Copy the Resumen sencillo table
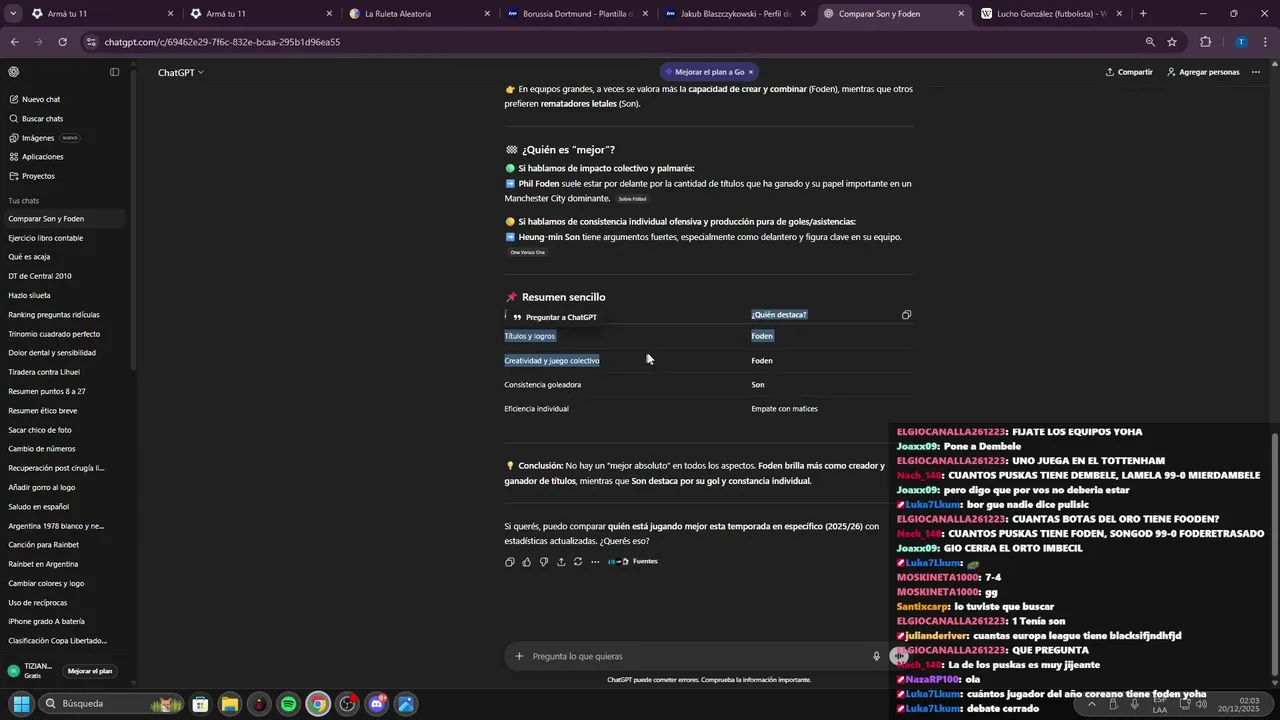This screenshot has width=1280, height=720. tap(906, 315)
